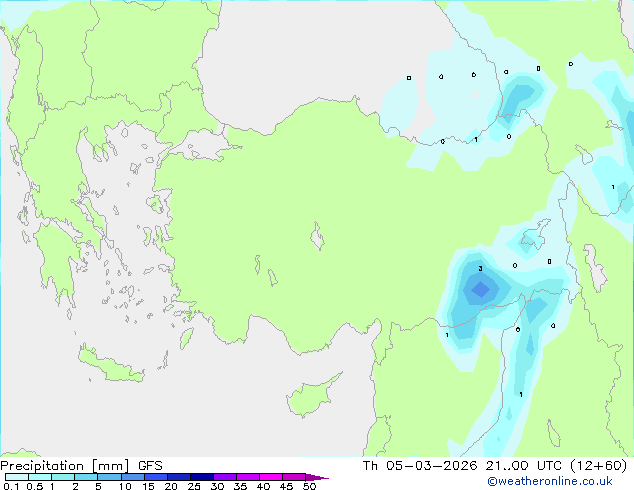Click the 45–50 mm legend color swatch
Image resolution: width=634 pixels, height=490 pixels.
point(294,477)
